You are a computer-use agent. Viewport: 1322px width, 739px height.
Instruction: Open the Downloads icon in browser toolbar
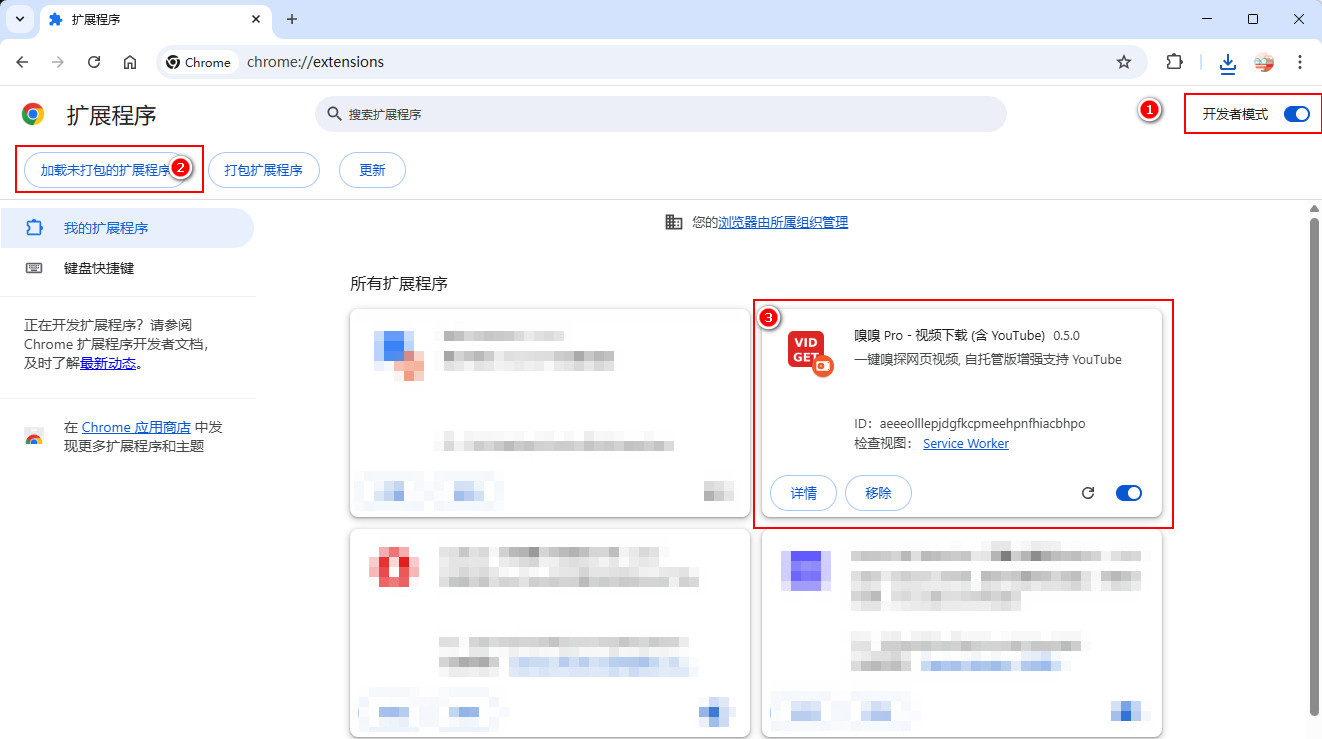pyautogui.click(x=1227, y=61)
